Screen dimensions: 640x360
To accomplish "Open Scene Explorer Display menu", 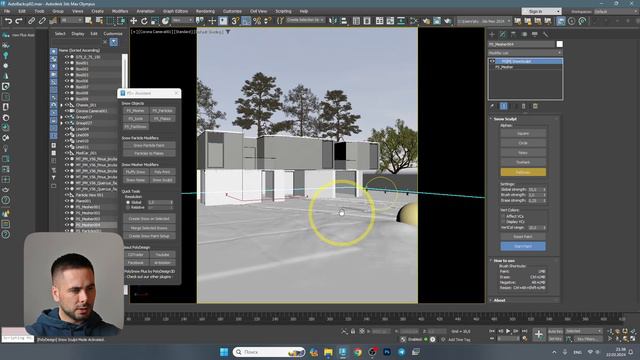I will pyautogui.click(x=78, y=34).
